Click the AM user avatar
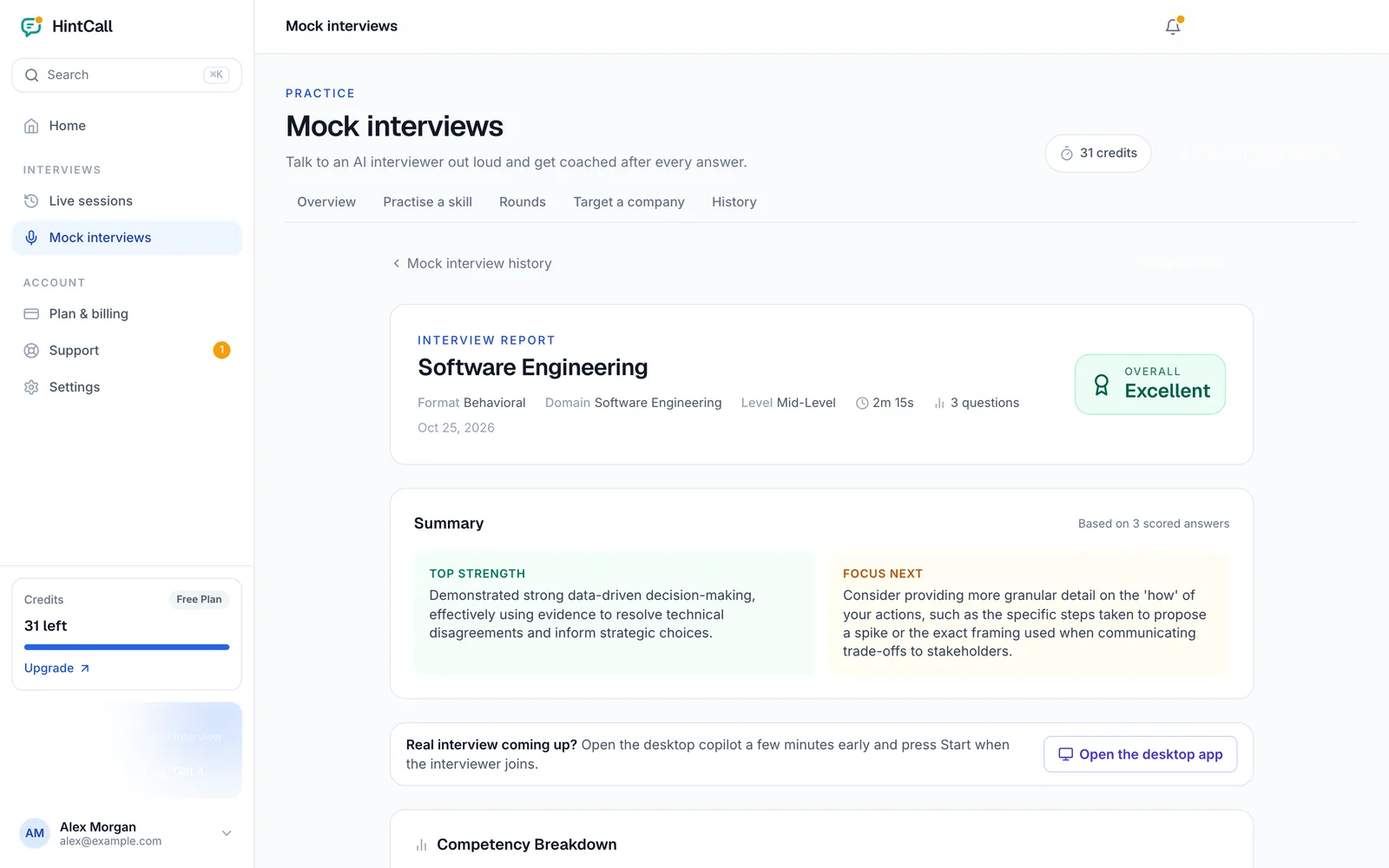The width and height of the screenshot is (1389, 868). point(35,833)
